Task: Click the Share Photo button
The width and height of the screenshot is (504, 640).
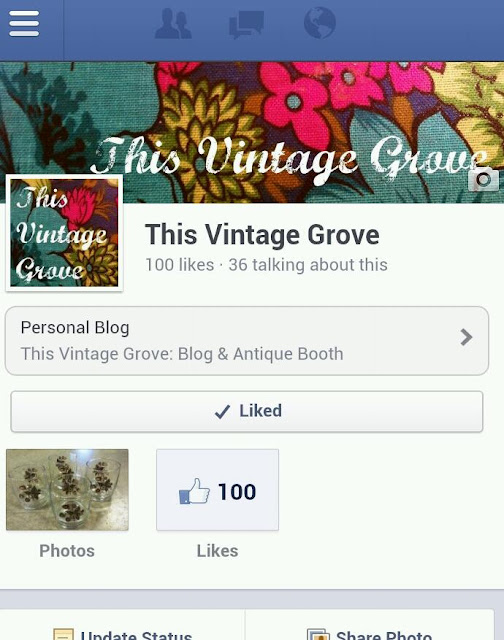Action: [x=370, y=629]
